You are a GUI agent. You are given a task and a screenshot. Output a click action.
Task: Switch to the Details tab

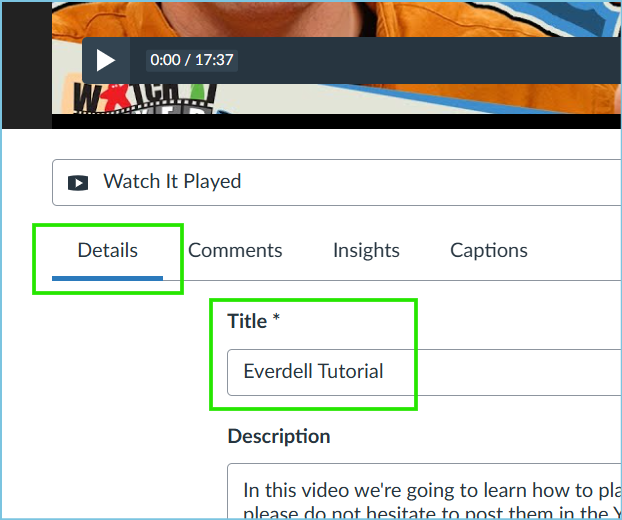point(108,250)
